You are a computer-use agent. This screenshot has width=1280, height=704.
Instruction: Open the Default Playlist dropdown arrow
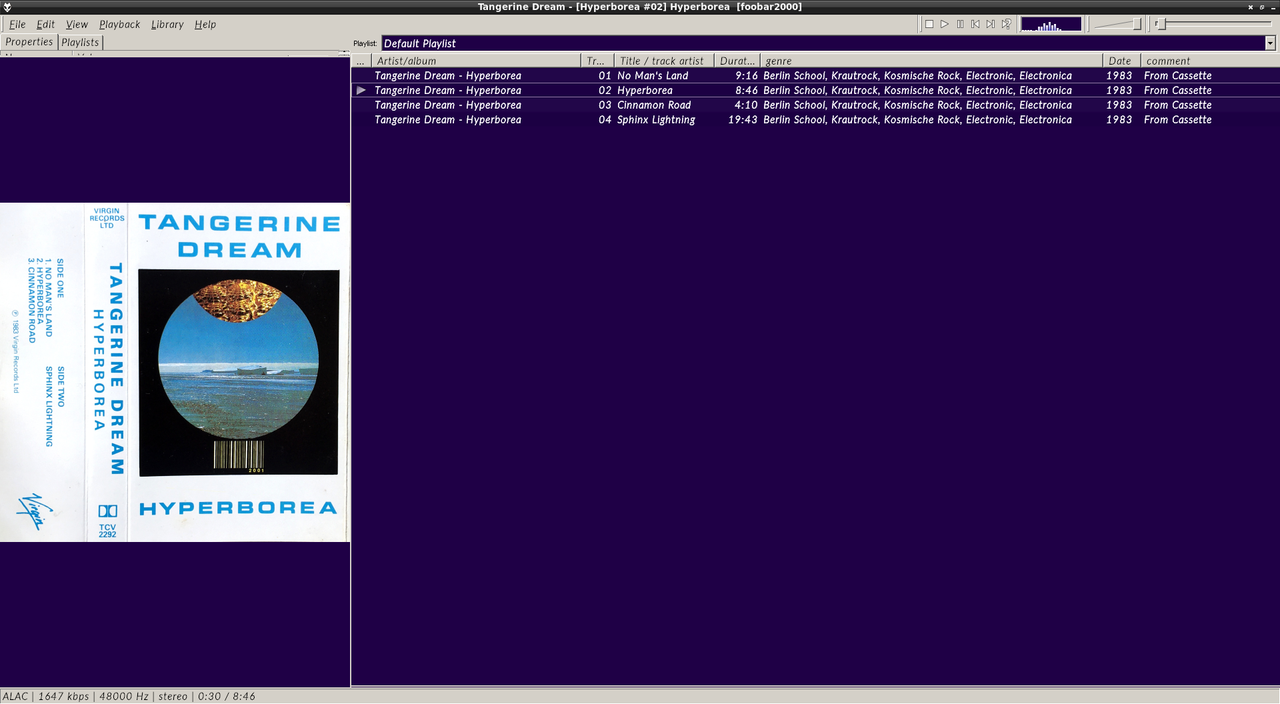point(1271,43)
